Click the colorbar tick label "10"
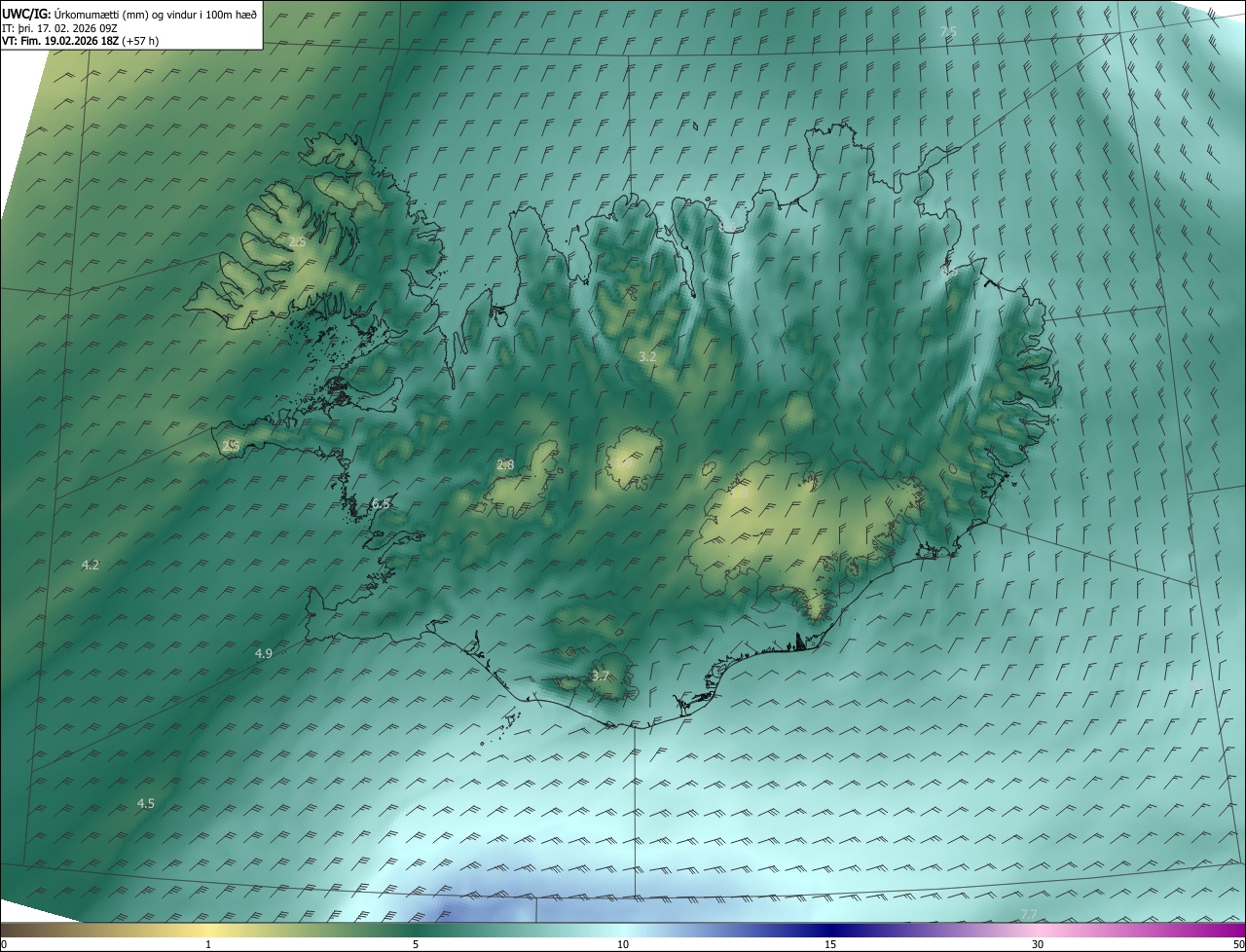 [x=623, y=944]
